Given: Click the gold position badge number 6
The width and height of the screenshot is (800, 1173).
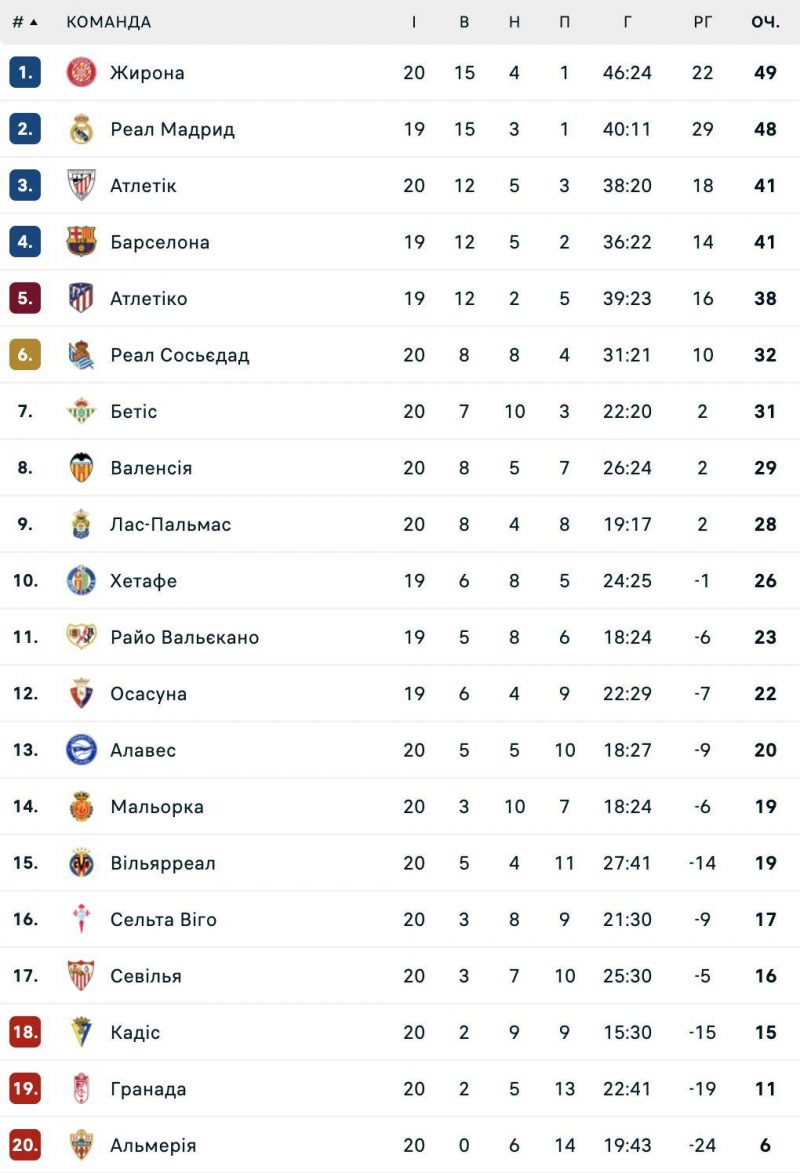Looking at the screenshot, I should (x=25, y=355).
